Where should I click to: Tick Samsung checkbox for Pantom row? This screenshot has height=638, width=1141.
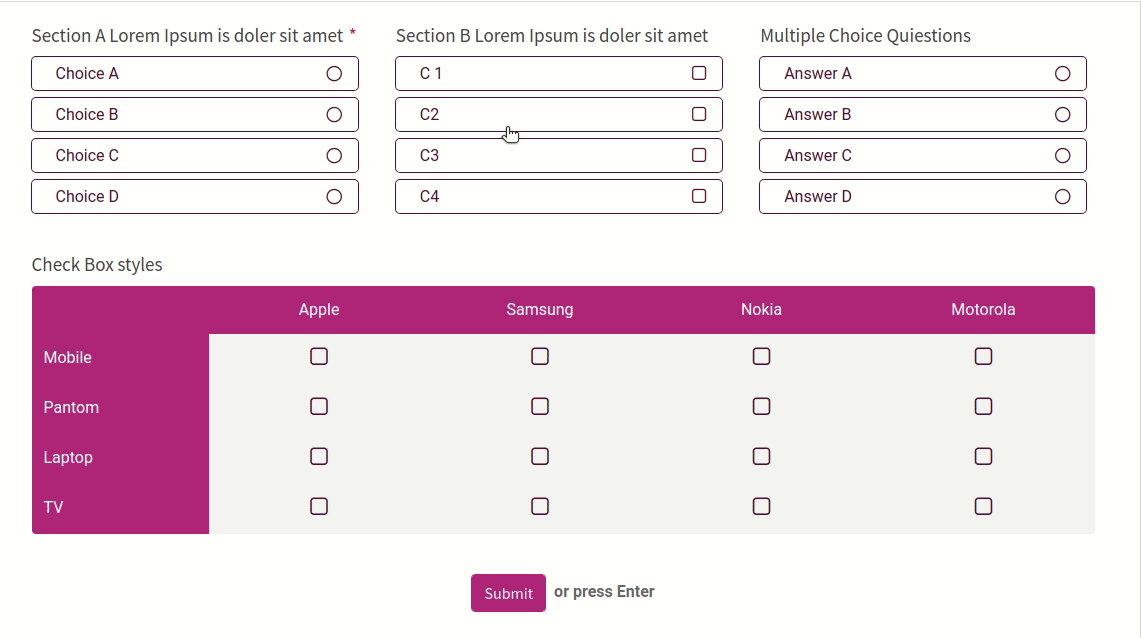(x=540, y=407)
